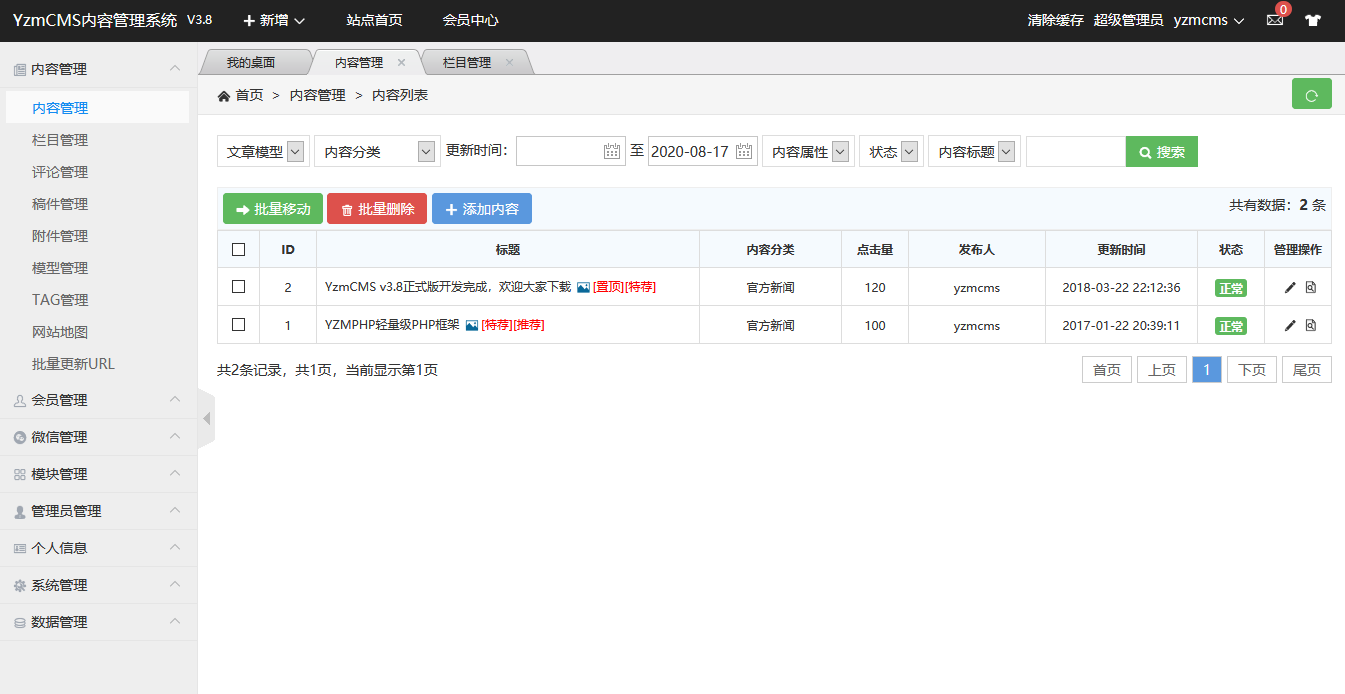This screenshot has width=1345, height=694.
Task: Expand the 会员管理 sidebar section
Action: pyautogui.click(x=98, y=400)
